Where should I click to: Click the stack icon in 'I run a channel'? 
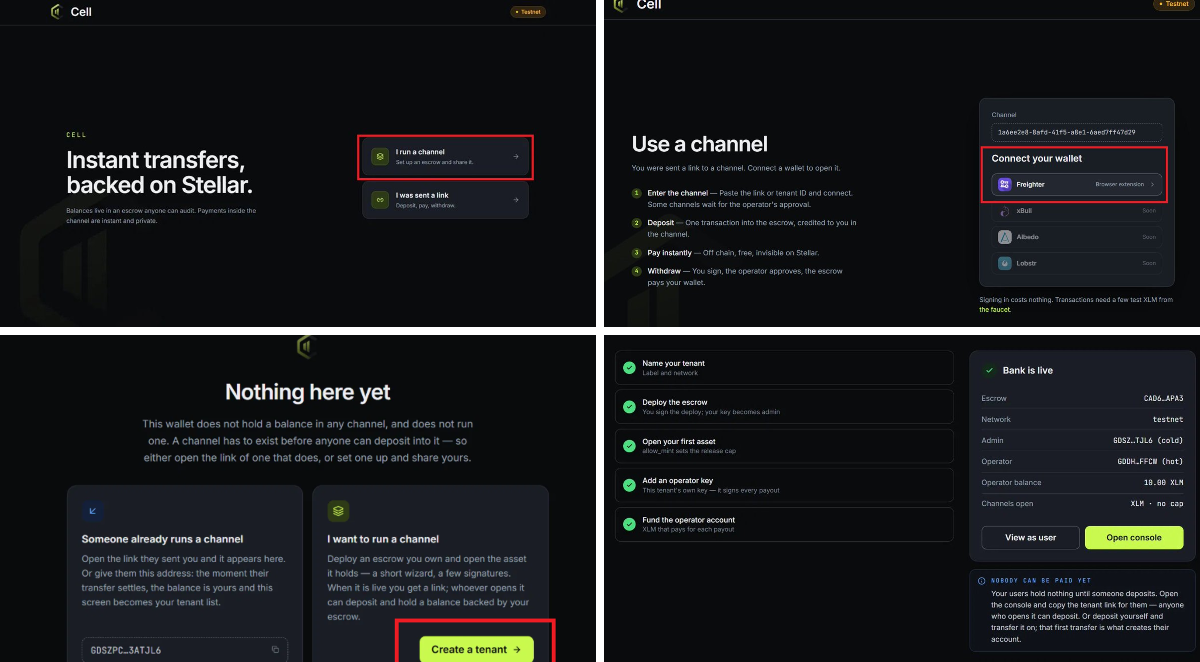coord(379,156)
